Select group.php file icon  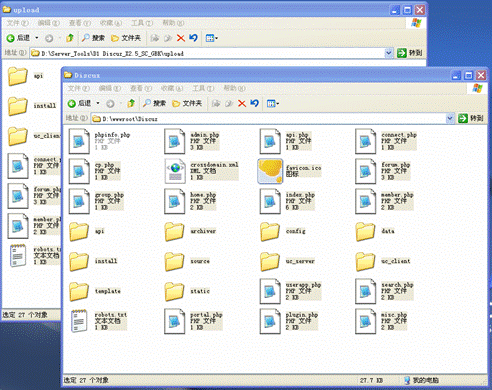79,201
